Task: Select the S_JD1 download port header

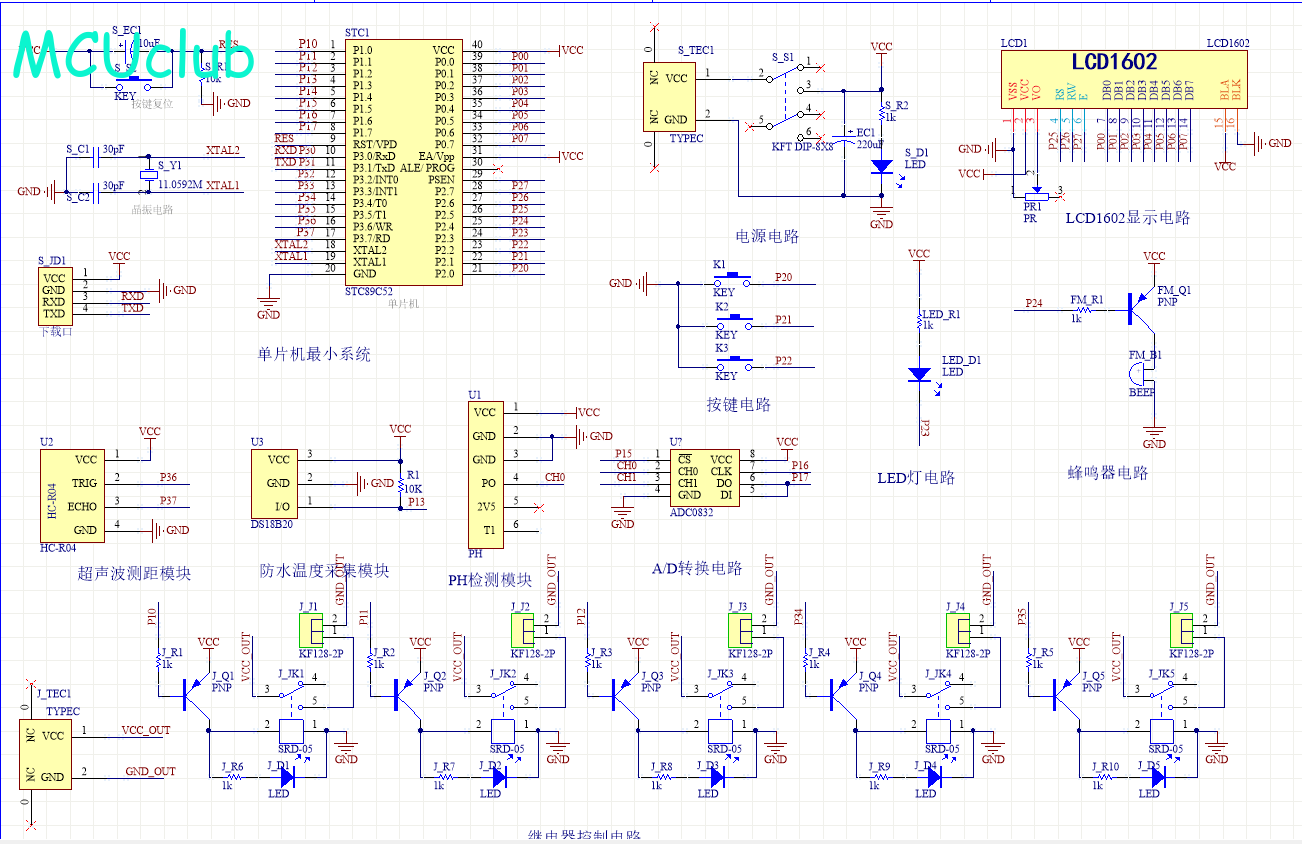Action: coord(54,295)
